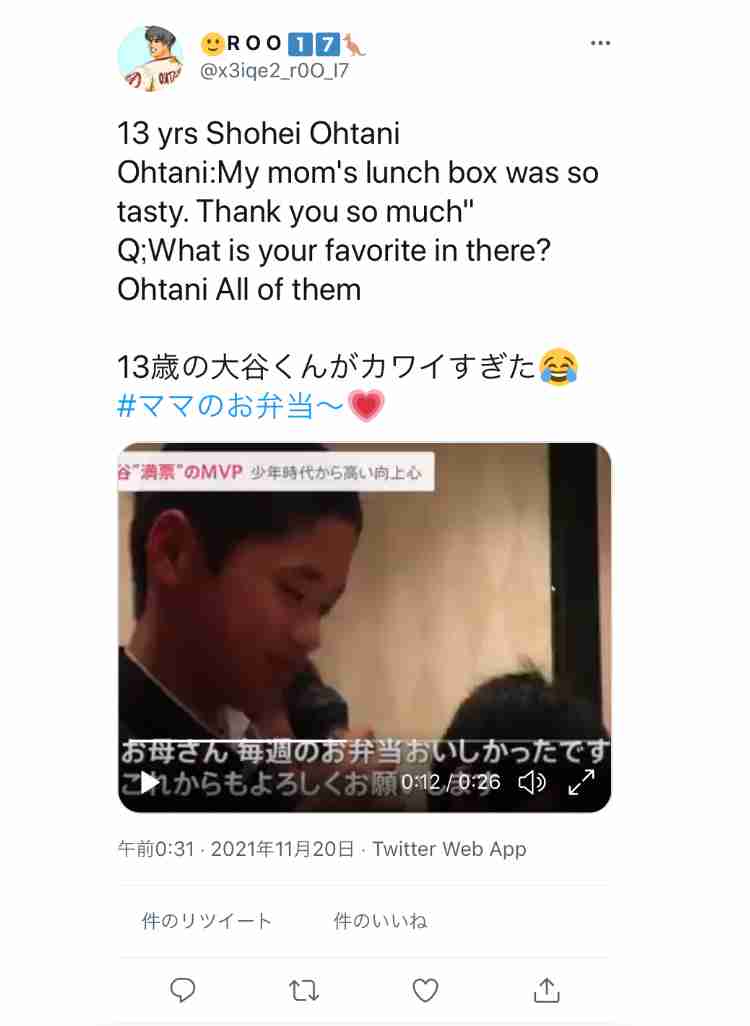
Task: View the list of retweets 件のリツイート
Action: coord(207,921)
